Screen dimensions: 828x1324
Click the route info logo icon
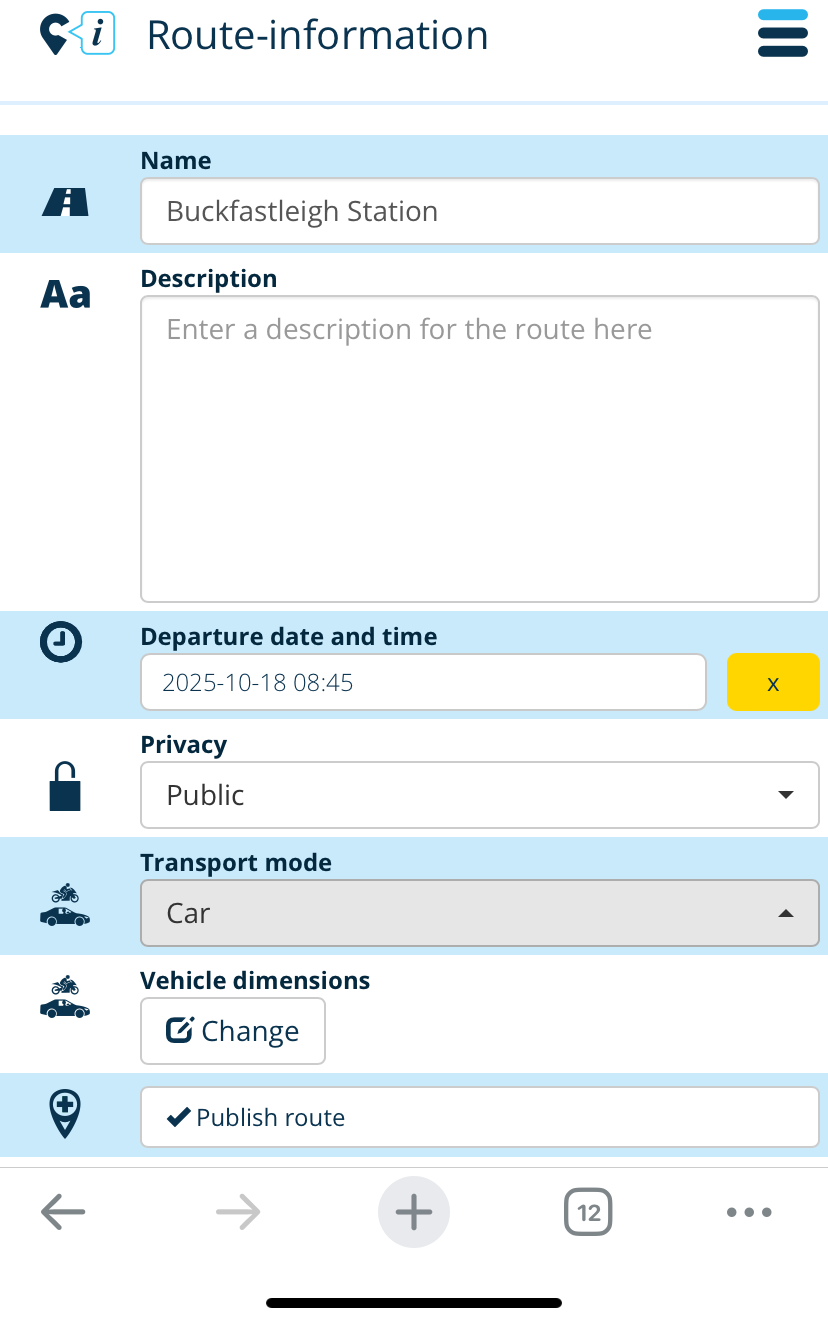point(77,35)
